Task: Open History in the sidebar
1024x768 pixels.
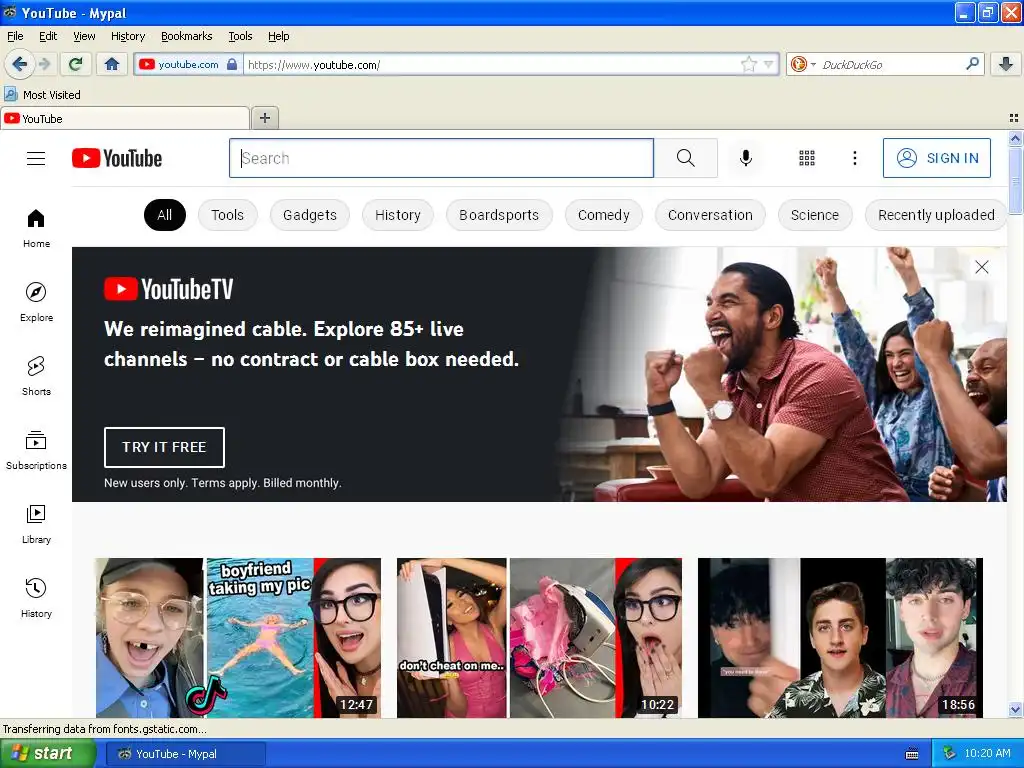Action: (x=36, y=598)
